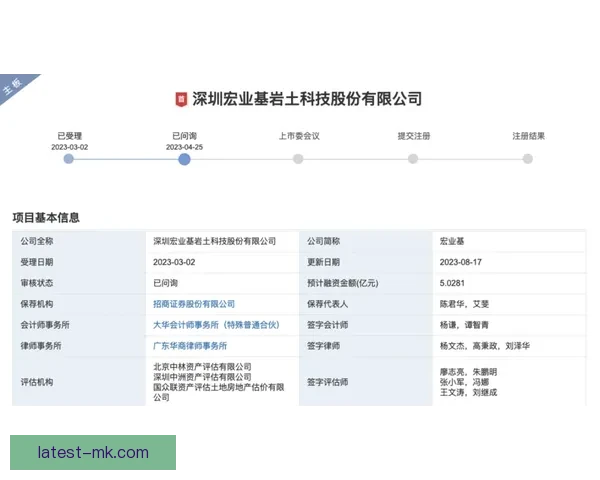This screenshot has width=600, height=480.
Task: Click the value 杨文杰, 高秉政, 刘泽华
Action: click(x=485, y=346)
